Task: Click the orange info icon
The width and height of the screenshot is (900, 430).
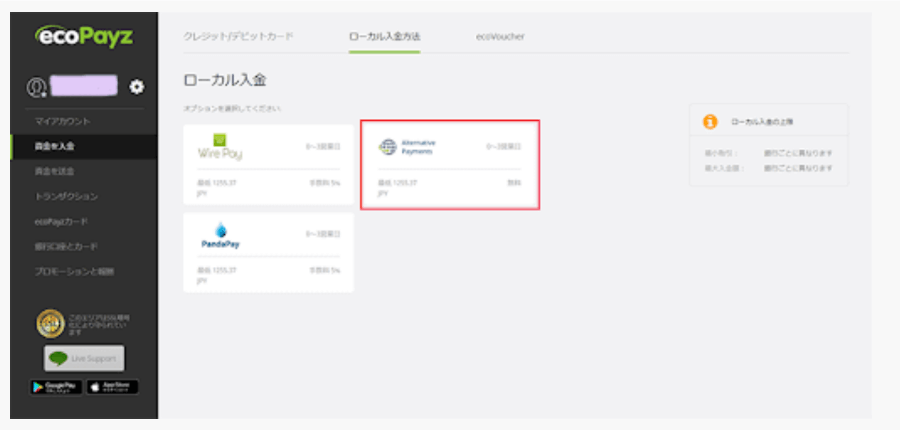Action: [x=710, y=122]
